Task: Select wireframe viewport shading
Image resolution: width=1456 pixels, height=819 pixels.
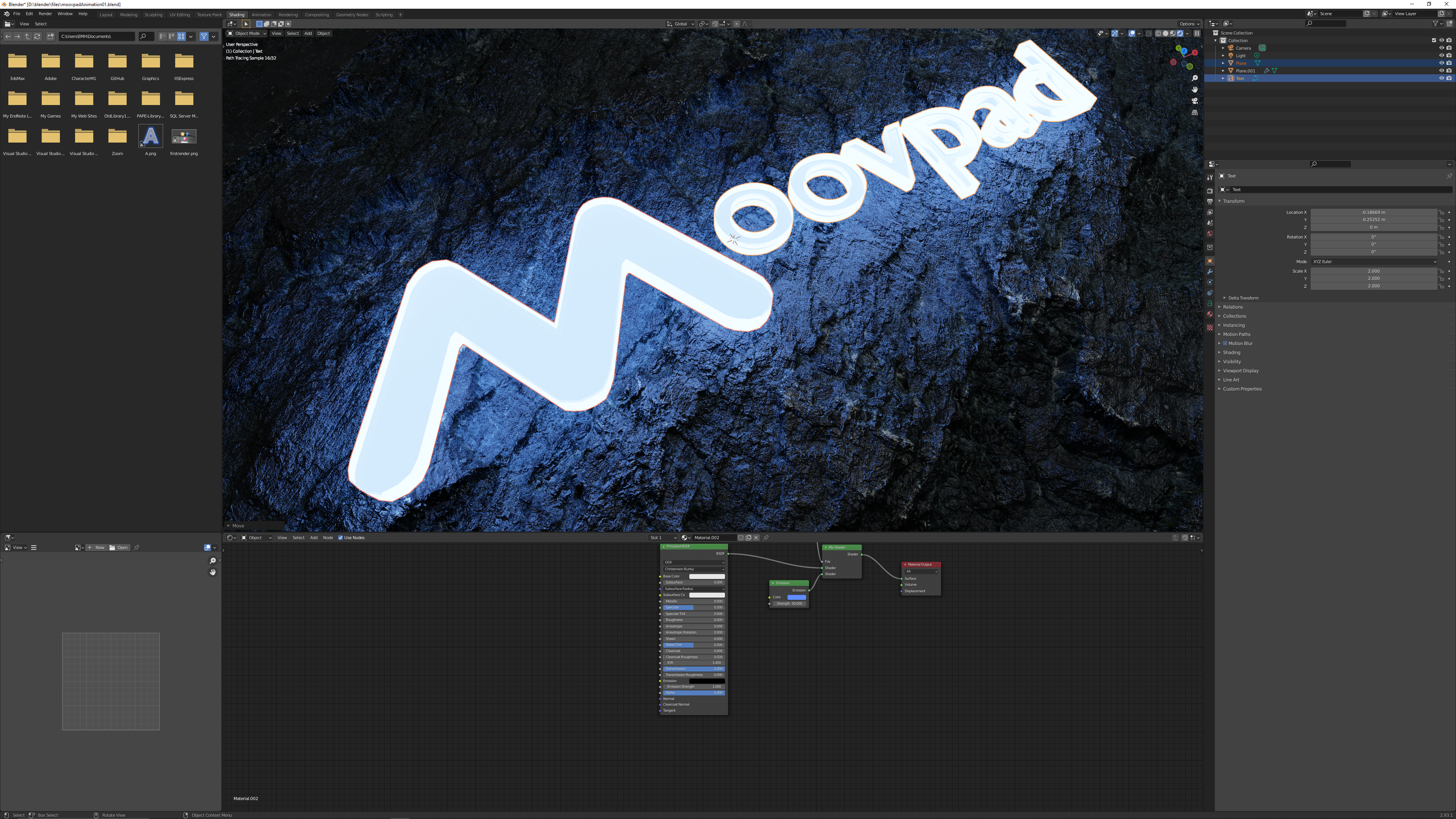Action: pyautogui.click(x=1158, y=33)
